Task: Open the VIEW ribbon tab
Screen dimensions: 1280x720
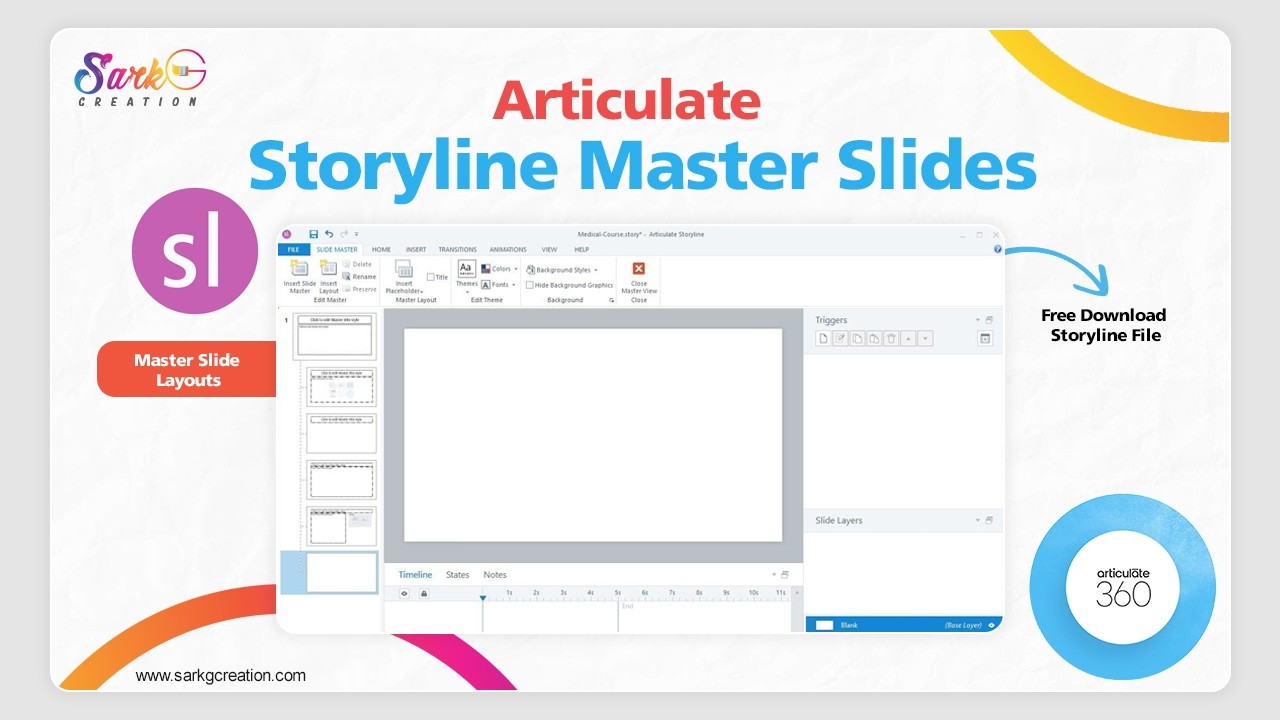Action: pyautogui.click(x=549, y=249)
